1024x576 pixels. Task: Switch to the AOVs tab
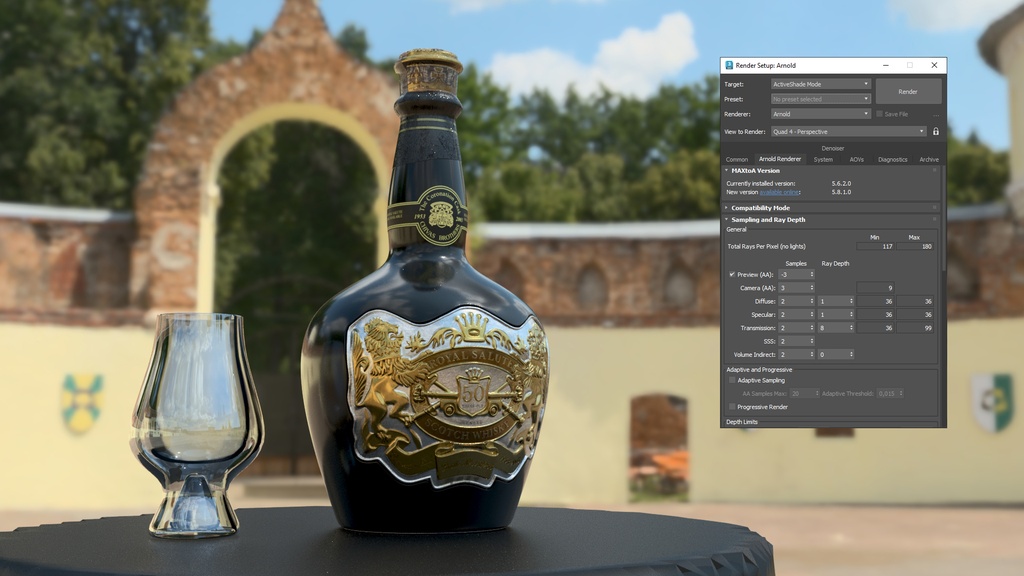857,159
